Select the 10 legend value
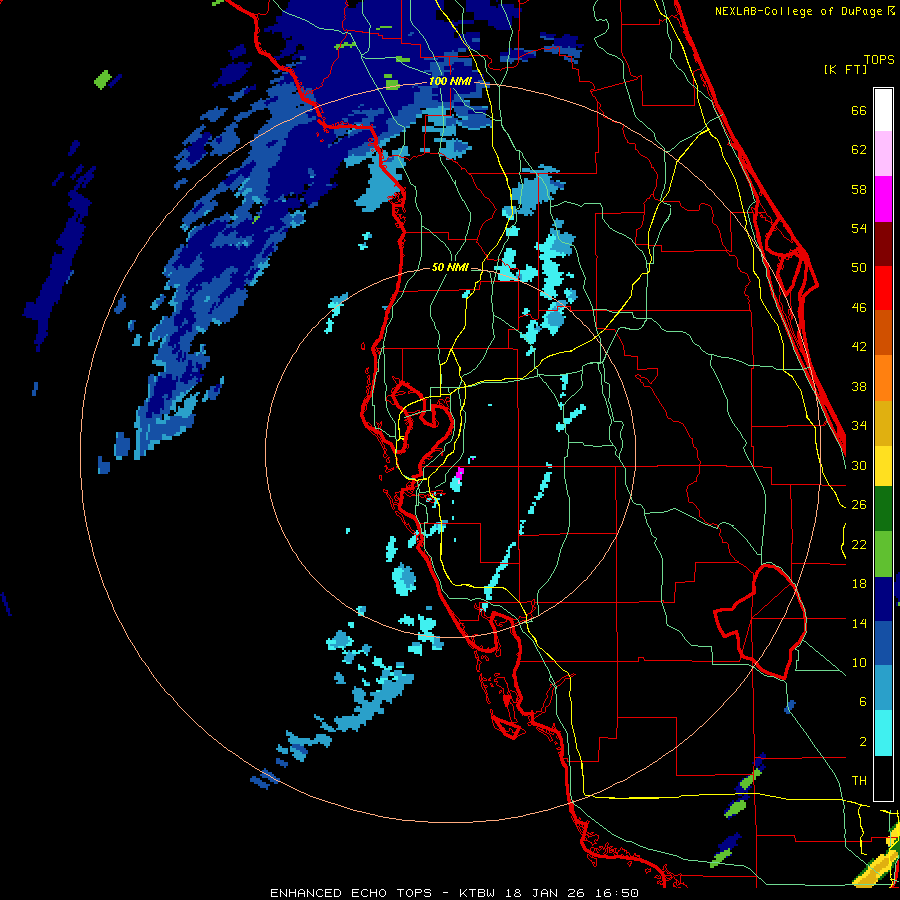The height and width of the screenshot is (900, 900). point(859,662)
